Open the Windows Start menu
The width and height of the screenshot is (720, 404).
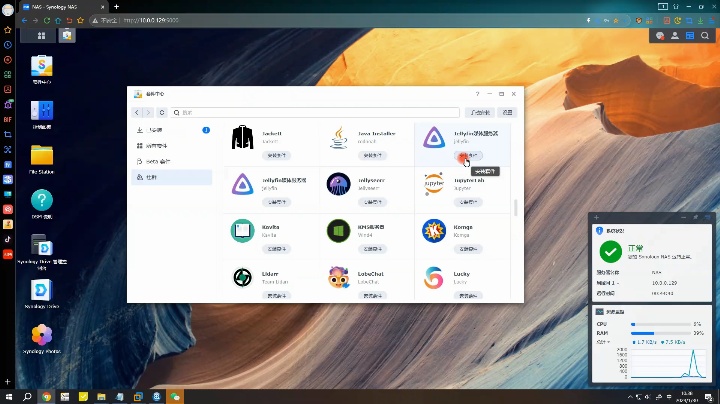pos(9,396)
